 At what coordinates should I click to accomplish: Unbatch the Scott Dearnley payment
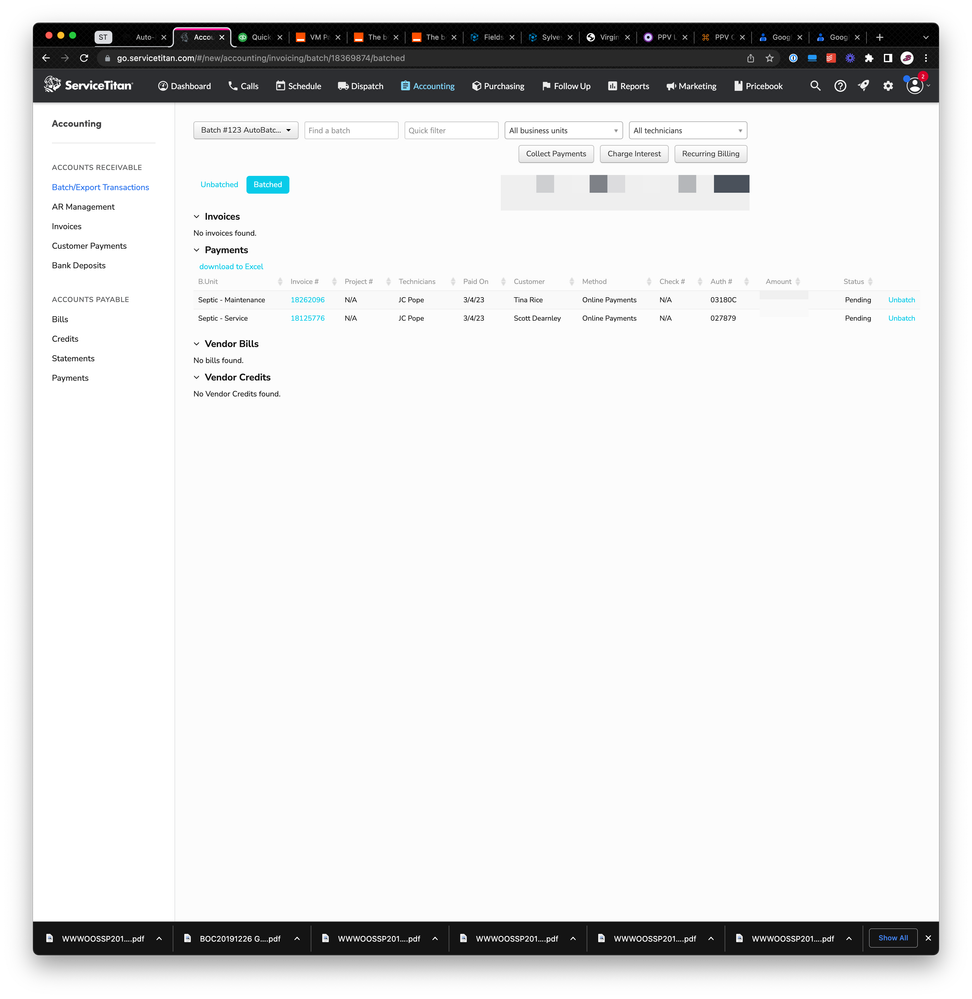901,319
